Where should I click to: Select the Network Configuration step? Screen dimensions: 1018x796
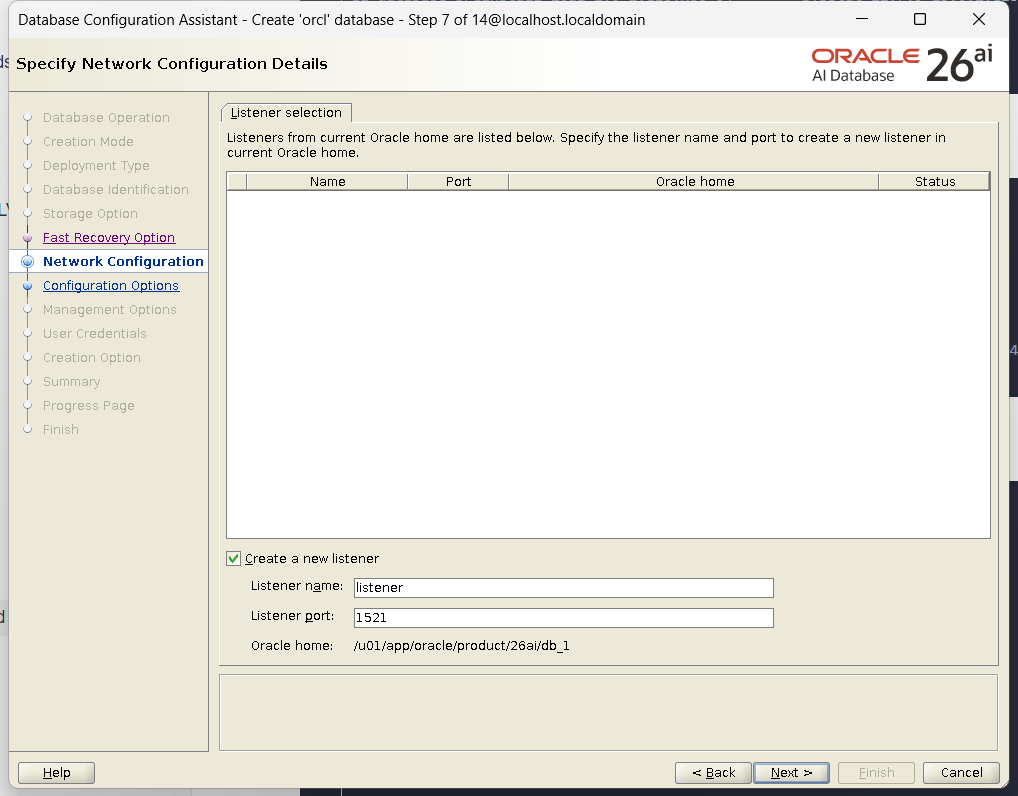tap(123, 262)
